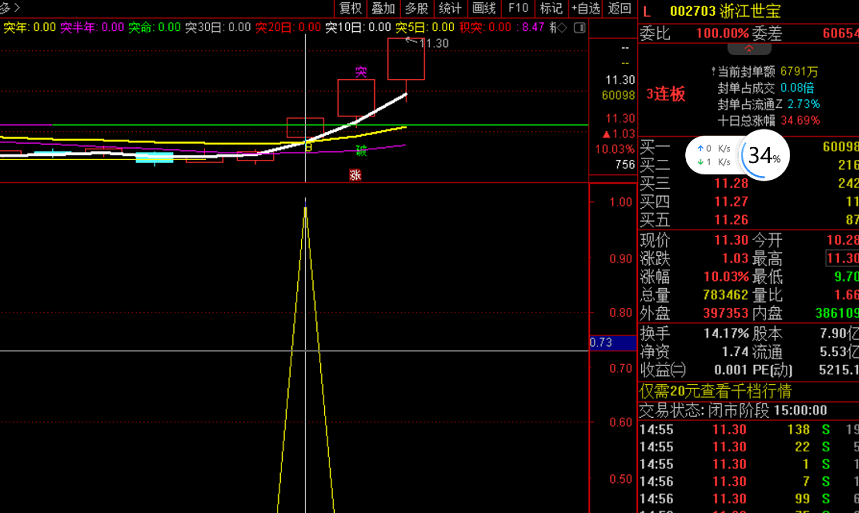Select stock title 002703 浙江世宝
The image size is (859, 513).
click(x=725, y=11)
